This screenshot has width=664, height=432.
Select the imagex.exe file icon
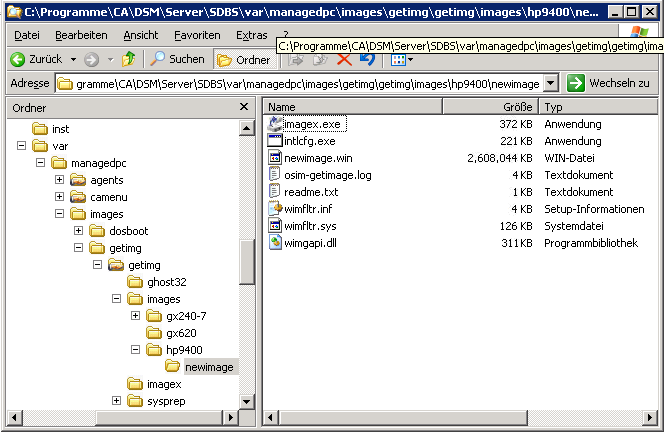pos(275,124)
